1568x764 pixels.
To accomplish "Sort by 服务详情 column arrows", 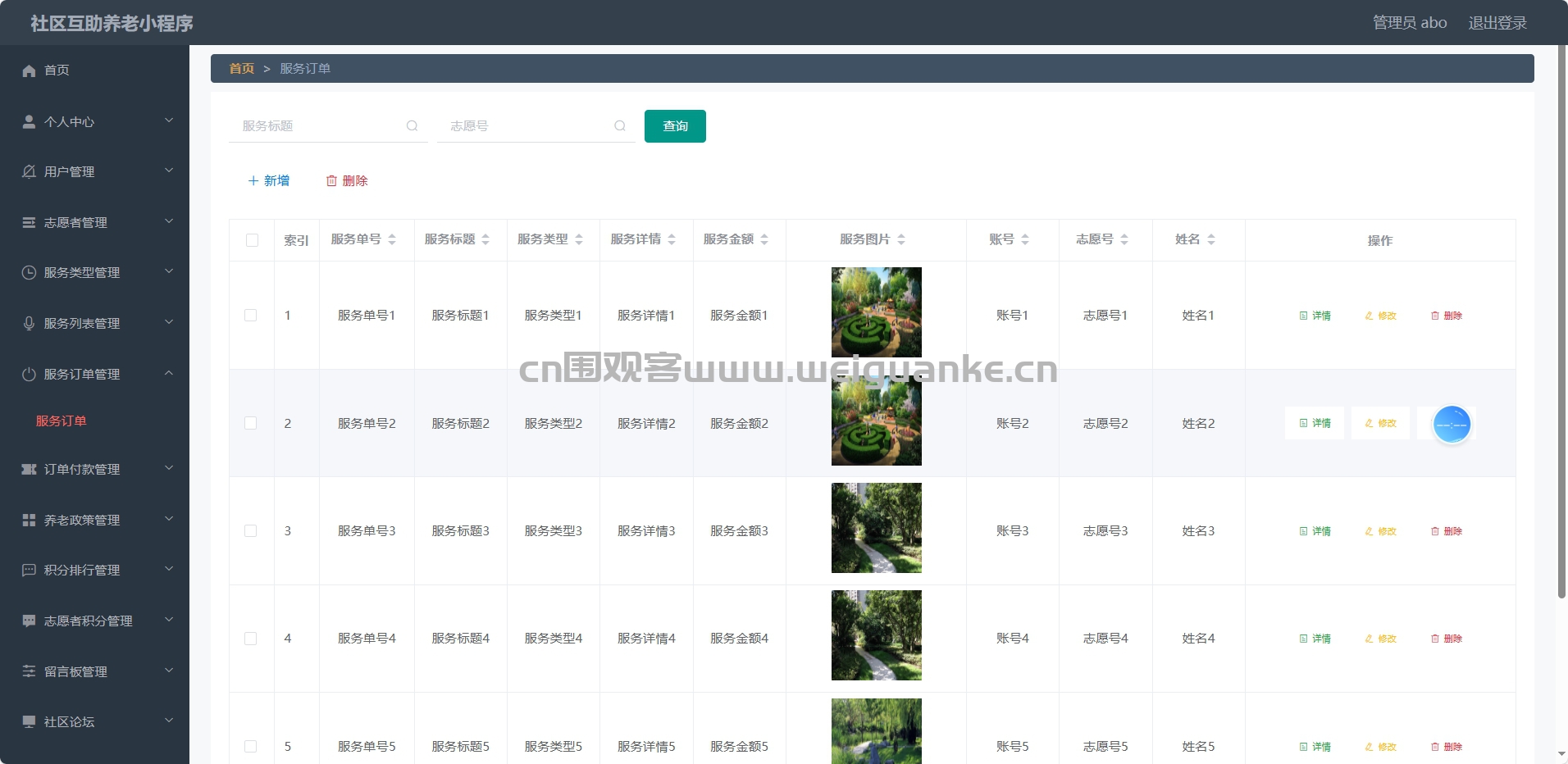I will [x=672, y=239].
